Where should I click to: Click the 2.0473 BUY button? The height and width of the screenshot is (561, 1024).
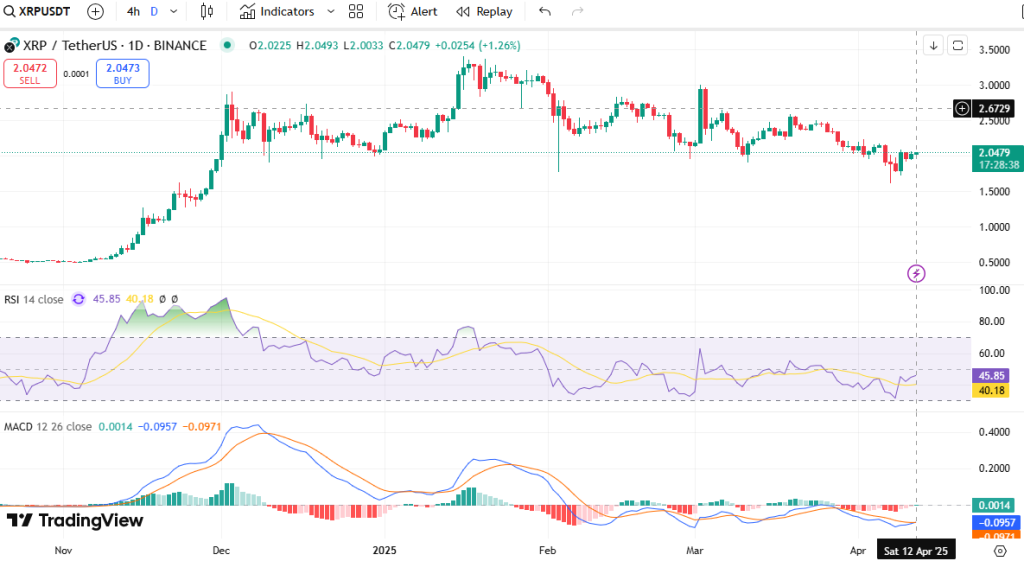(123, 73)
